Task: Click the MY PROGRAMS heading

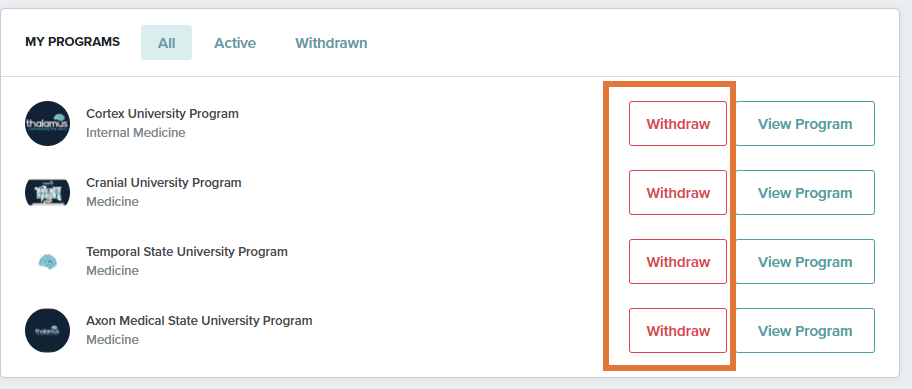Action: click(73, 42)
